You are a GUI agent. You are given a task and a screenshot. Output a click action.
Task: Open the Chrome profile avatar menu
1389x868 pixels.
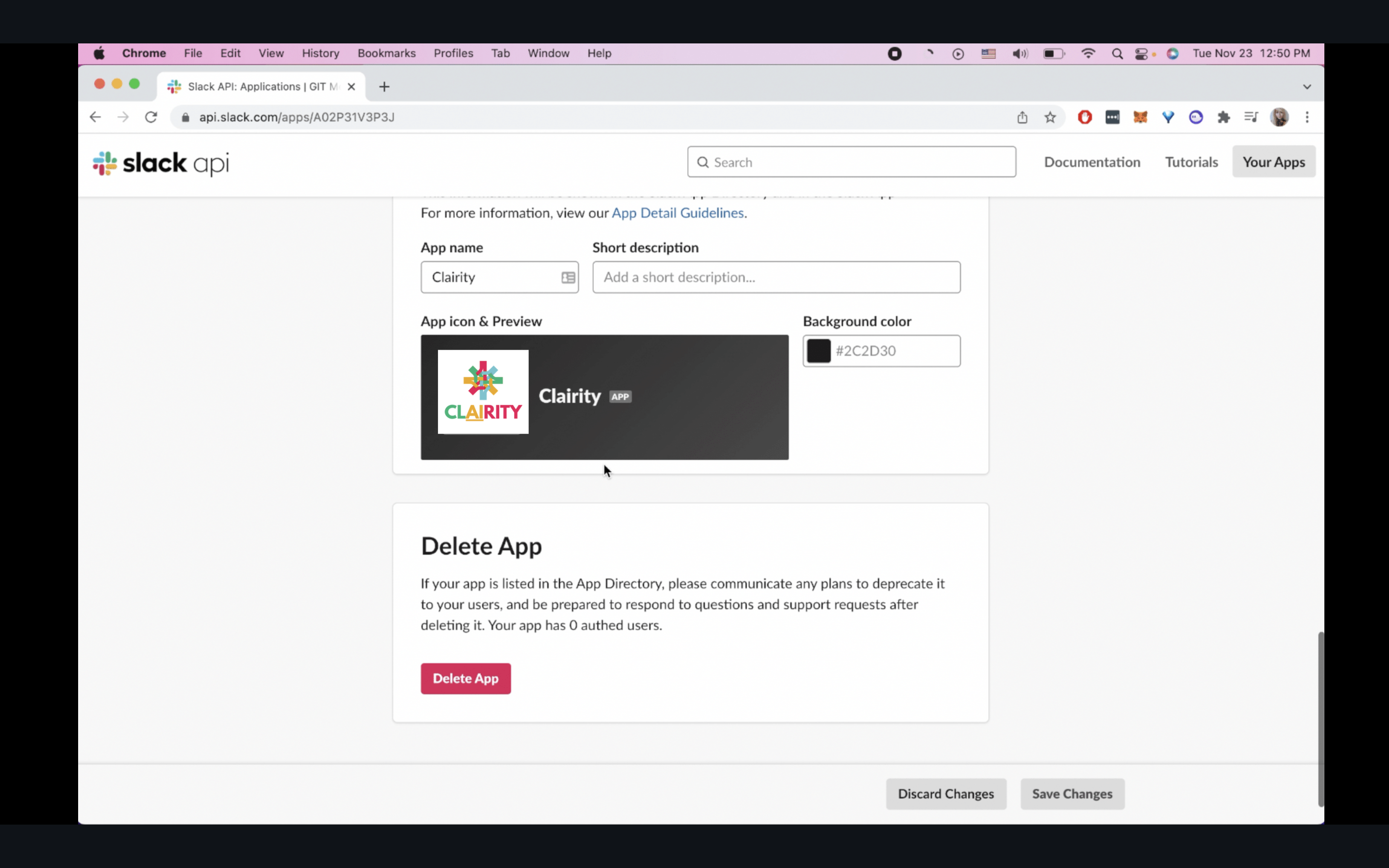click(x=1280, y=117)
